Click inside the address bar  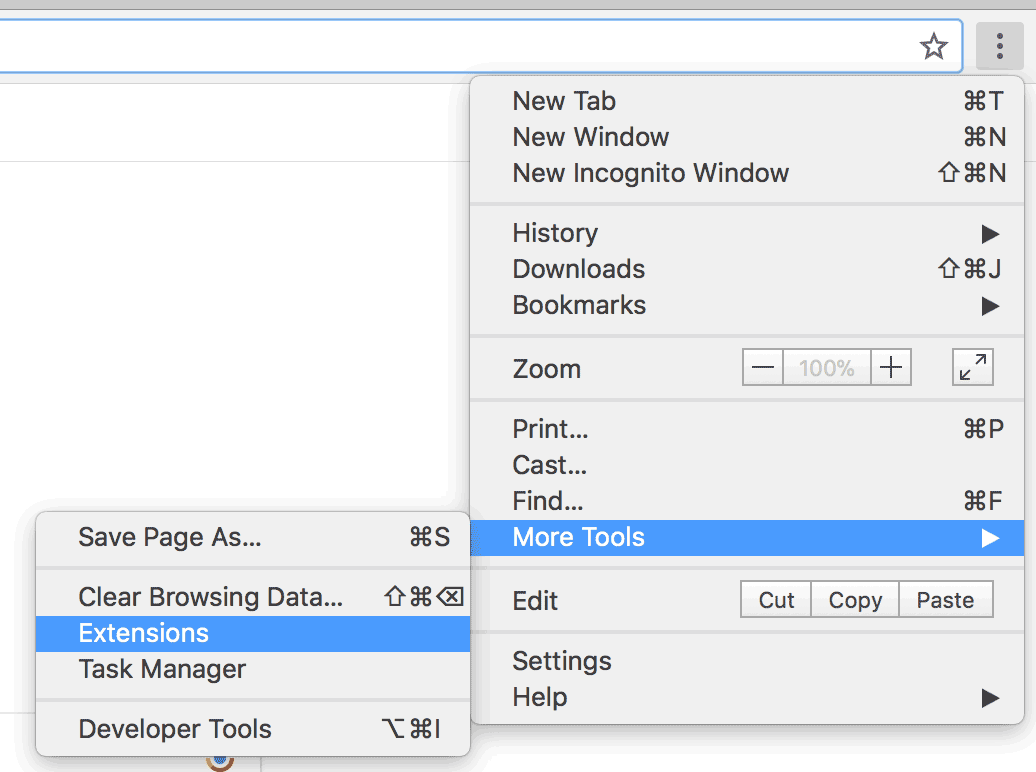pos(400,46)
